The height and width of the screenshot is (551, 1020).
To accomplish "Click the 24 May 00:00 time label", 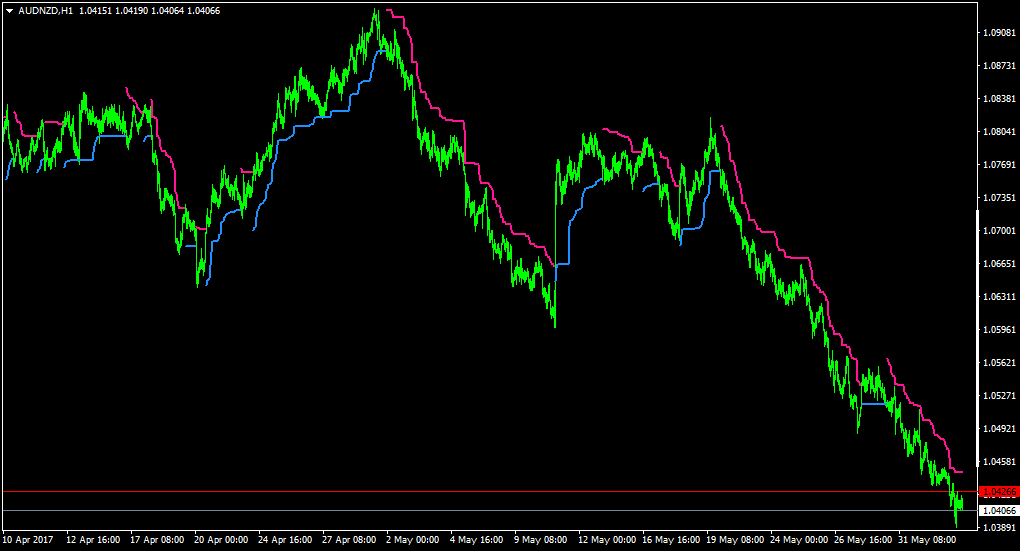I will tap(799, 540).
